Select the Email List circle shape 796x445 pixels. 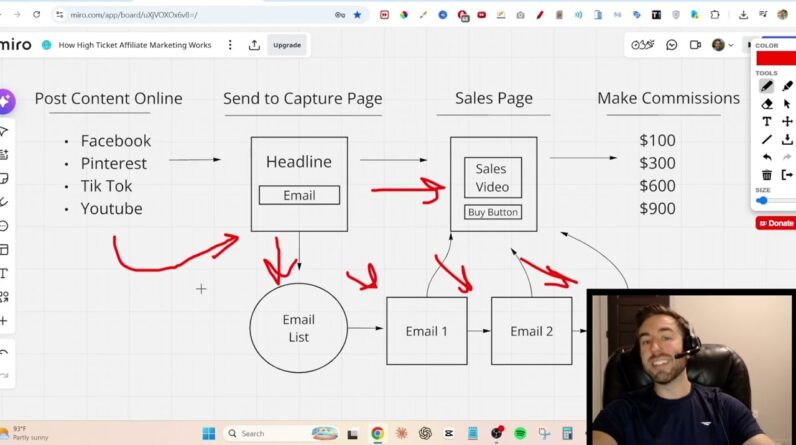(298, 328)
